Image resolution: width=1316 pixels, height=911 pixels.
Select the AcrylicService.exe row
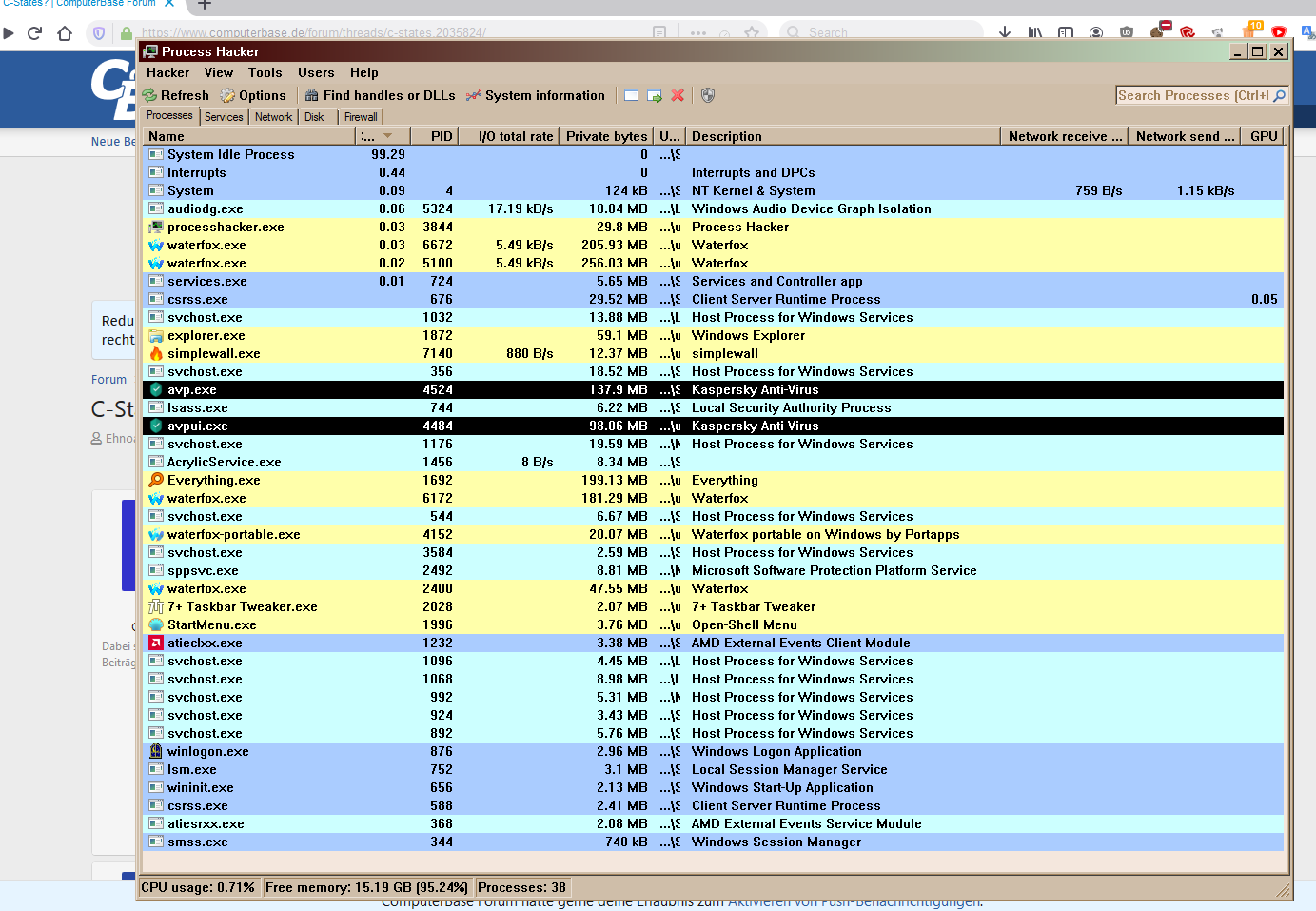[x=713, y=462]
